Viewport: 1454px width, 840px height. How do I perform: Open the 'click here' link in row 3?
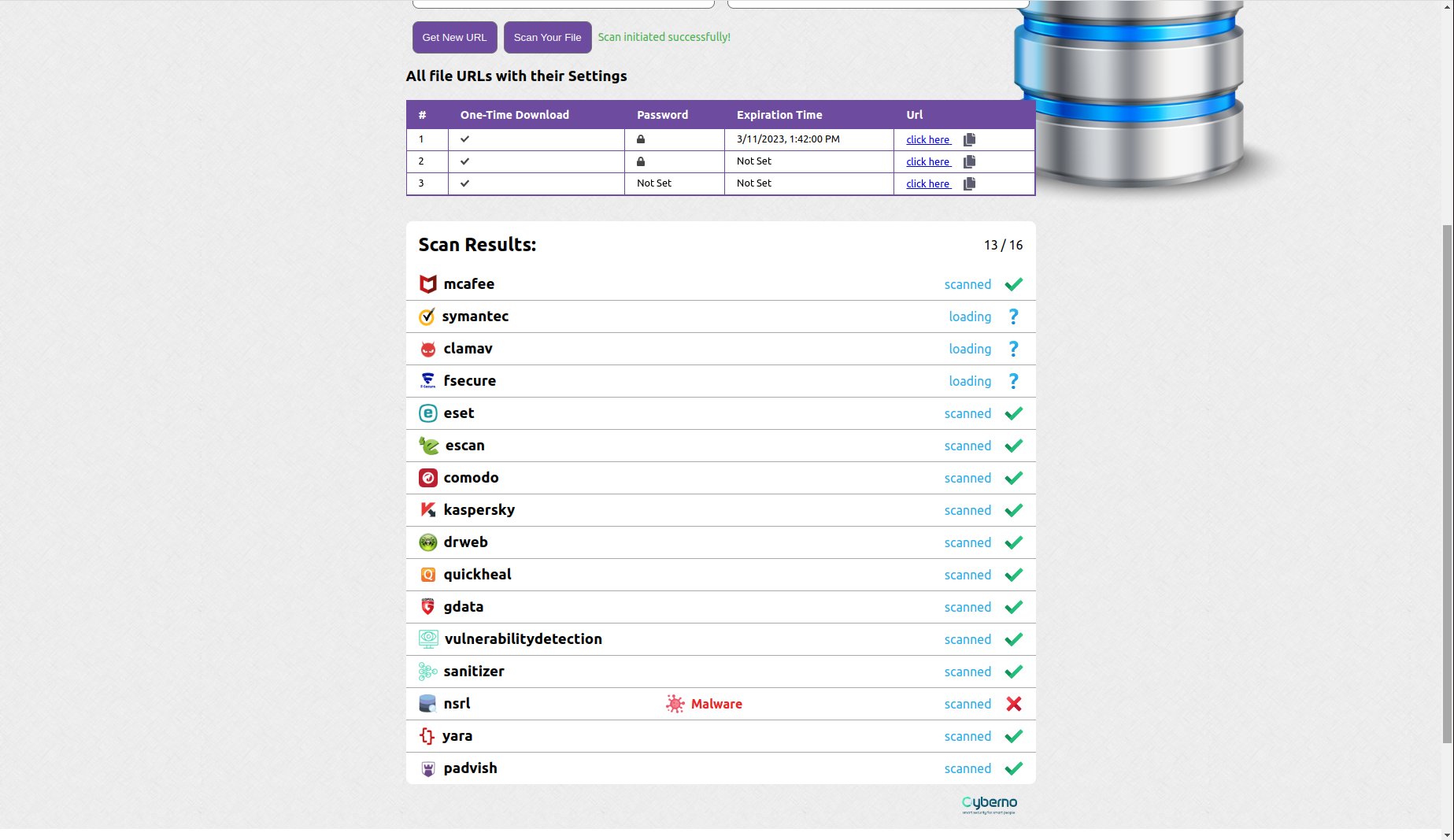pos(928,183)
